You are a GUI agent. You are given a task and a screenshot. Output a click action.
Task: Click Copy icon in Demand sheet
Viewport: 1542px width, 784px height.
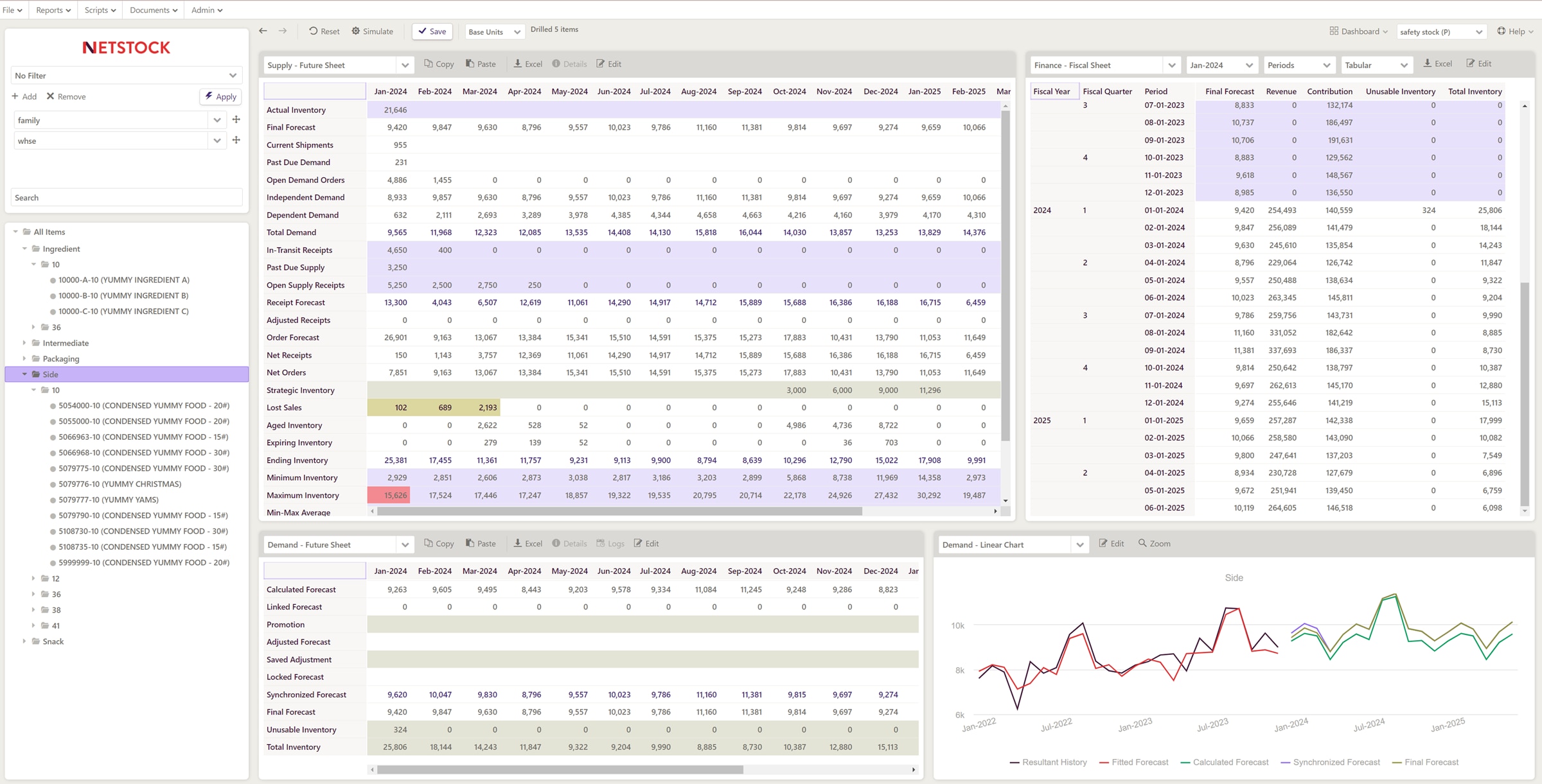[429, 543]
